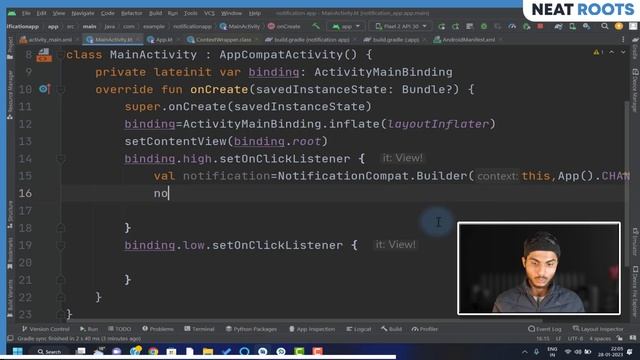
Task: Open the Refactor menu
Action: point(131,13)
